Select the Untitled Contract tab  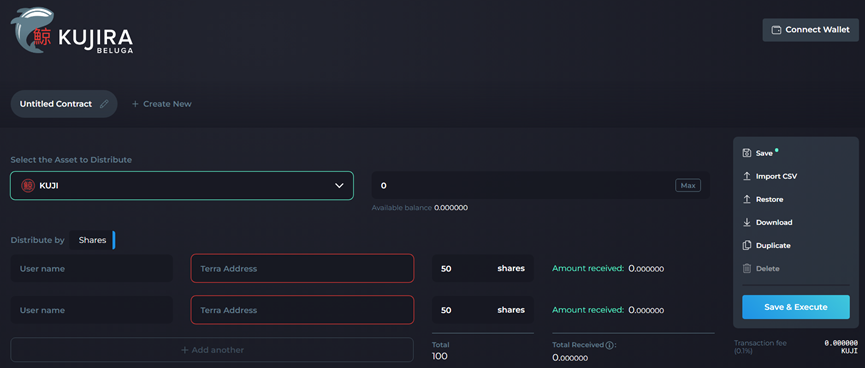click(x=64, y=104)
